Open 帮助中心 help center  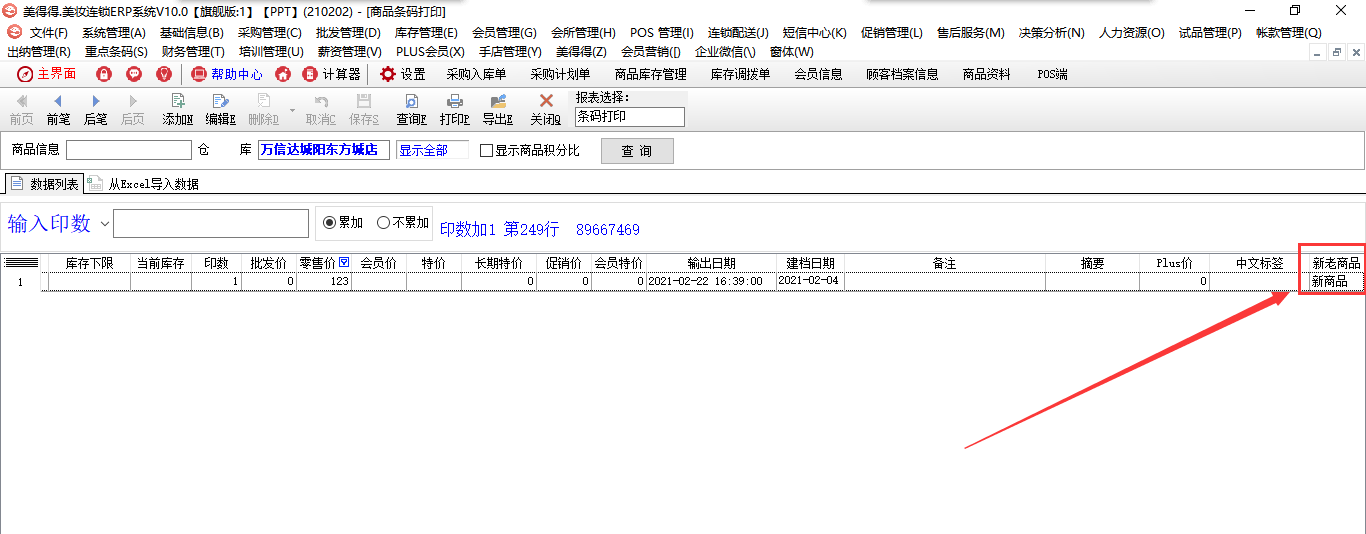click(x=227, y=74)
